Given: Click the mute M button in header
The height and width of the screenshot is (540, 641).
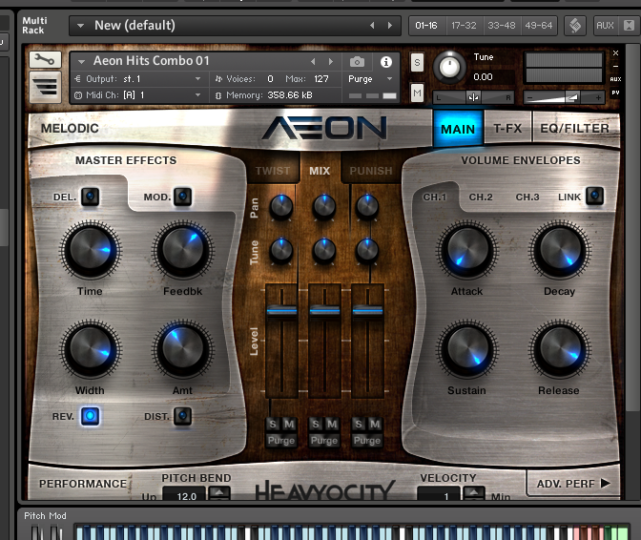Looking at the screenshot, I should (x=416, y=93).
